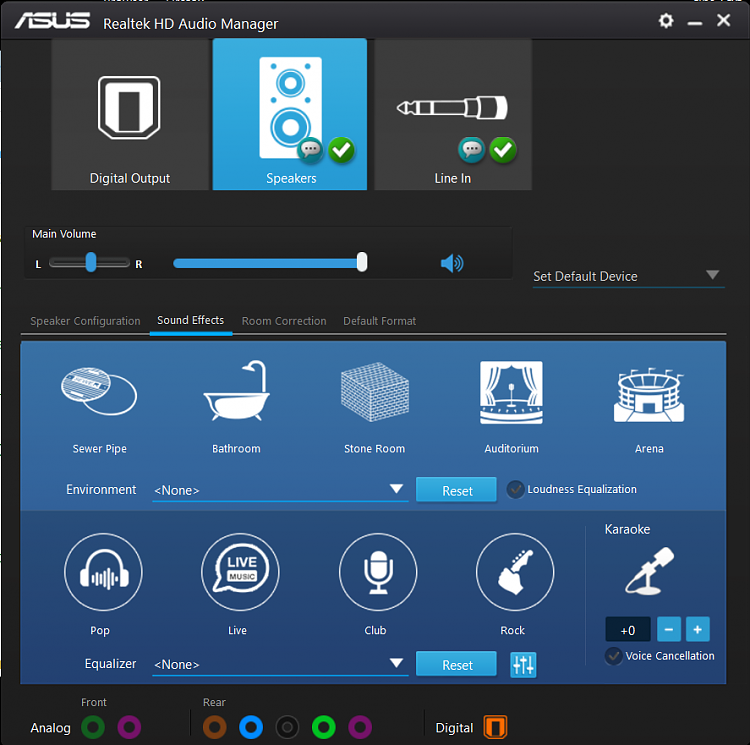Switch to Sound Effects tab

(x=190, y=320)
